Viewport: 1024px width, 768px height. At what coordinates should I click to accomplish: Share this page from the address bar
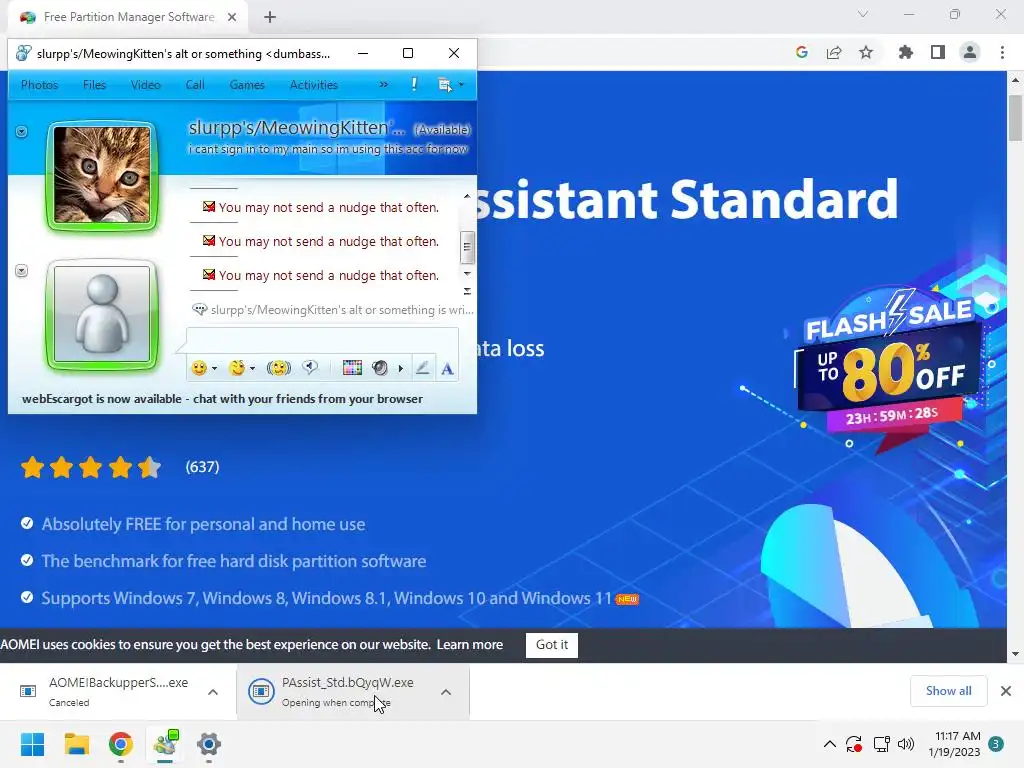pos(834,52)
